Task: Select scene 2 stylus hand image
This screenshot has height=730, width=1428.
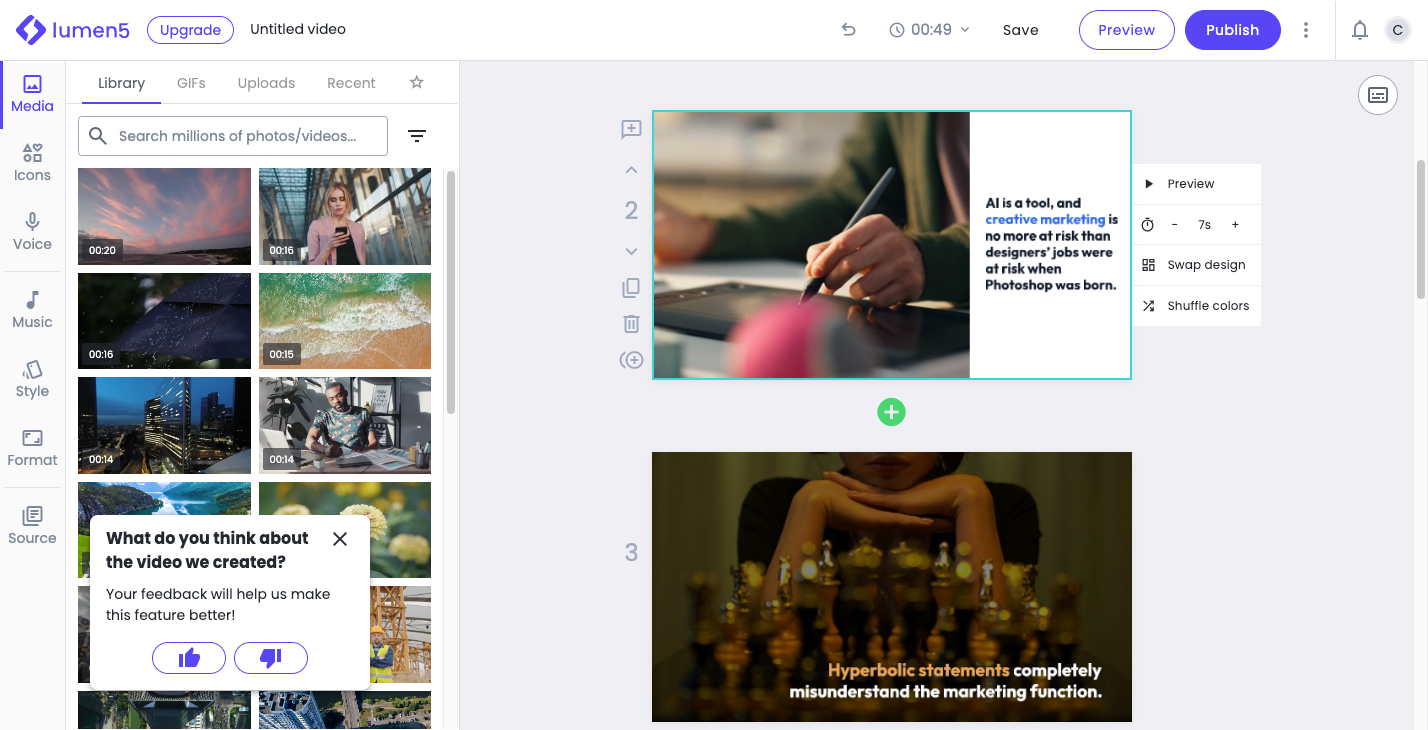Action: click(811, 245)
